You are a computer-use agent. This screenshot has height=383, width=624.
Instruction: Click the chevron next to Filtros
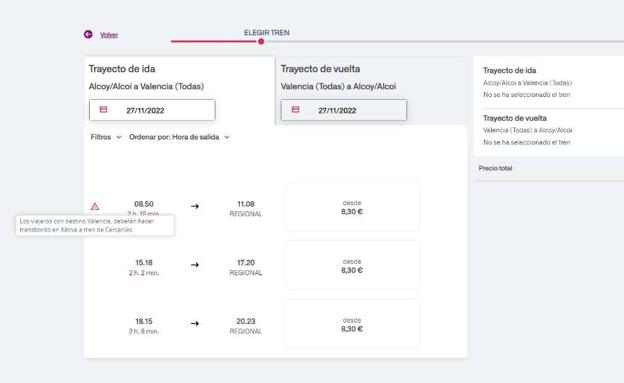pos(119,137)
